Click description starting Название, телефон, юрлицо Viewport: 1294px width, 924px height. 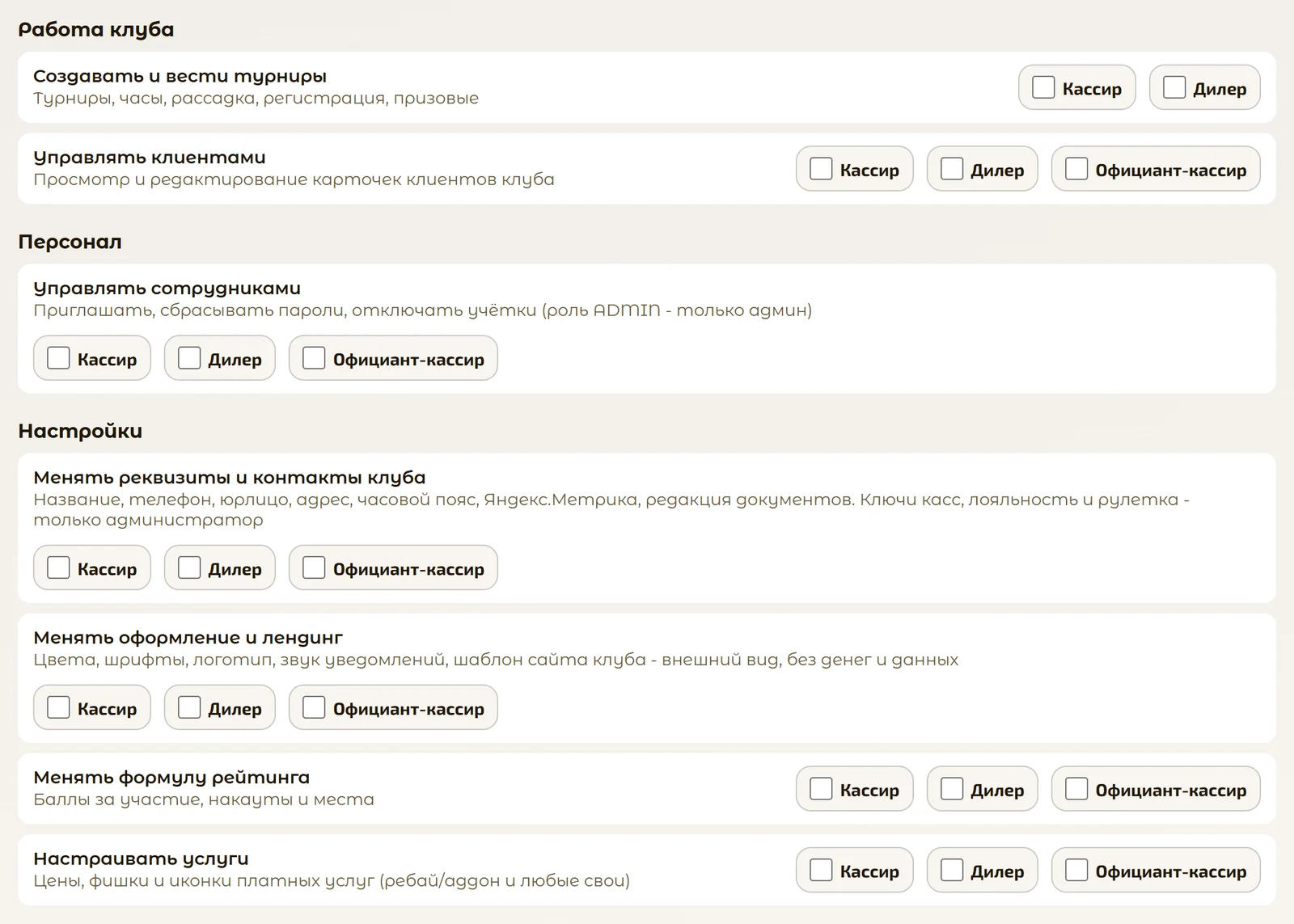click(611, 510)
